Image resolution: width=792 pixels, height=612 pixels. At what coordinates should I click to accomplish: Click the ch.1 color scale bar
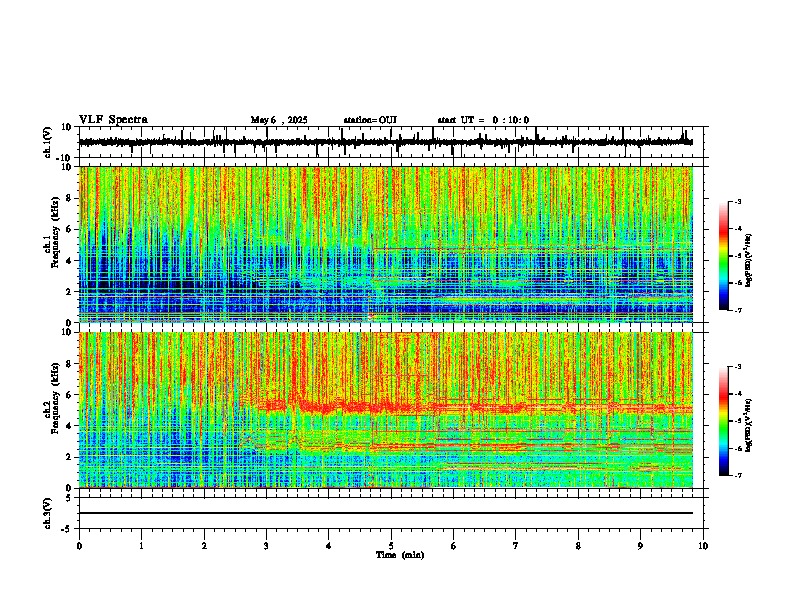point(724,256)
